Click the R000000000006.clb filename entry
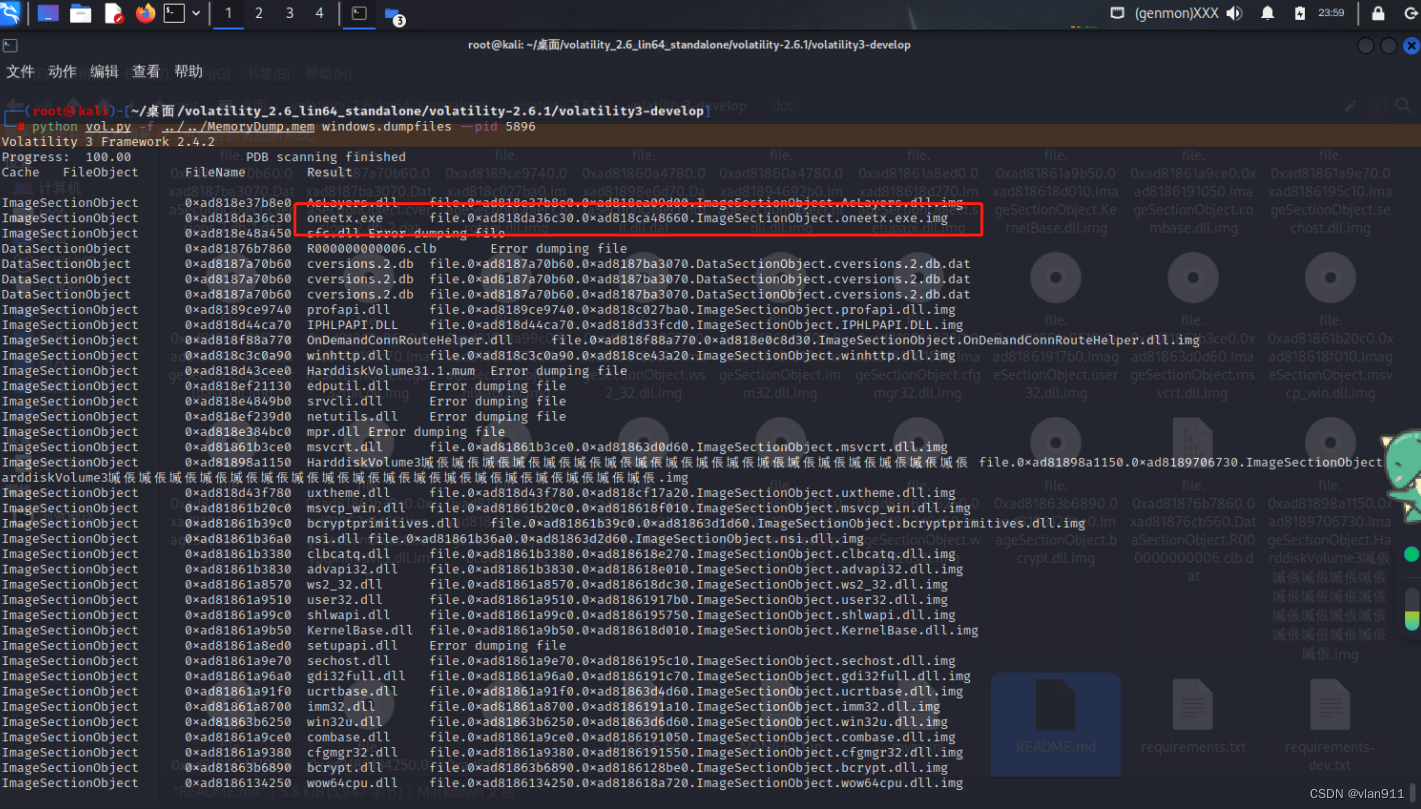The width and height of the screenshot is (1421, 809). [372, 249]
